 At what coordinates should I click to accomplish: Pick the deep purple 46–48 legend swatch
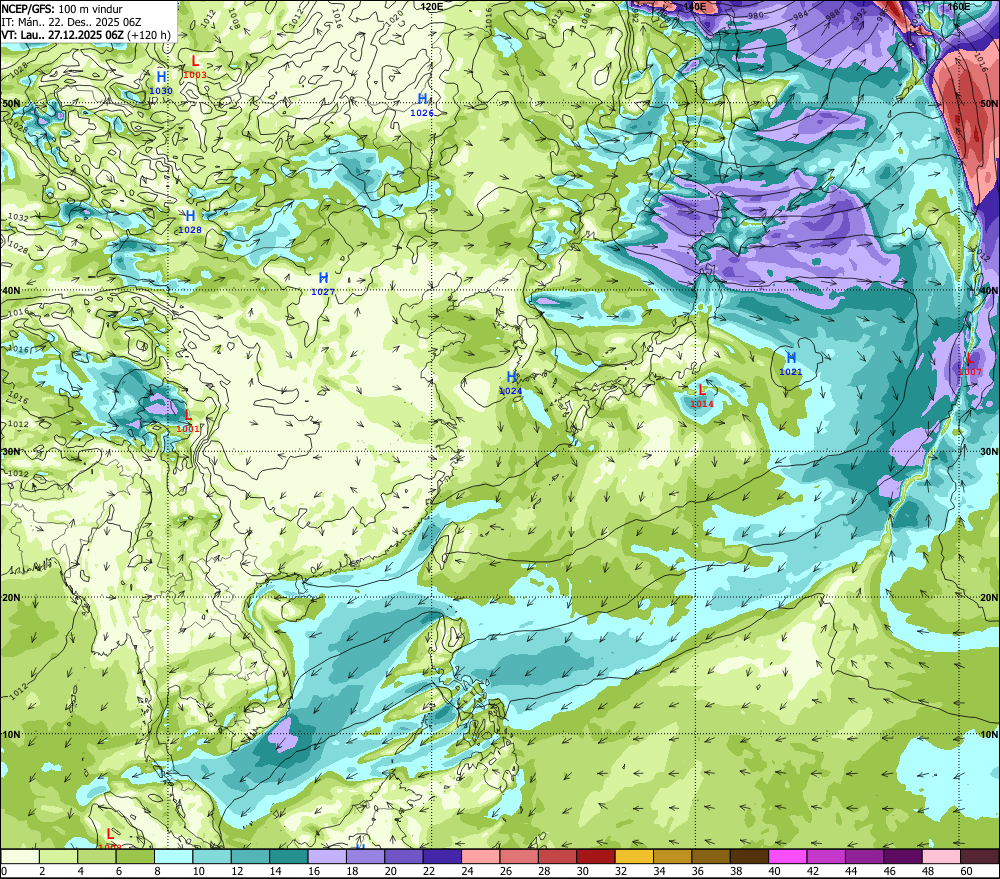coord(902,857)
